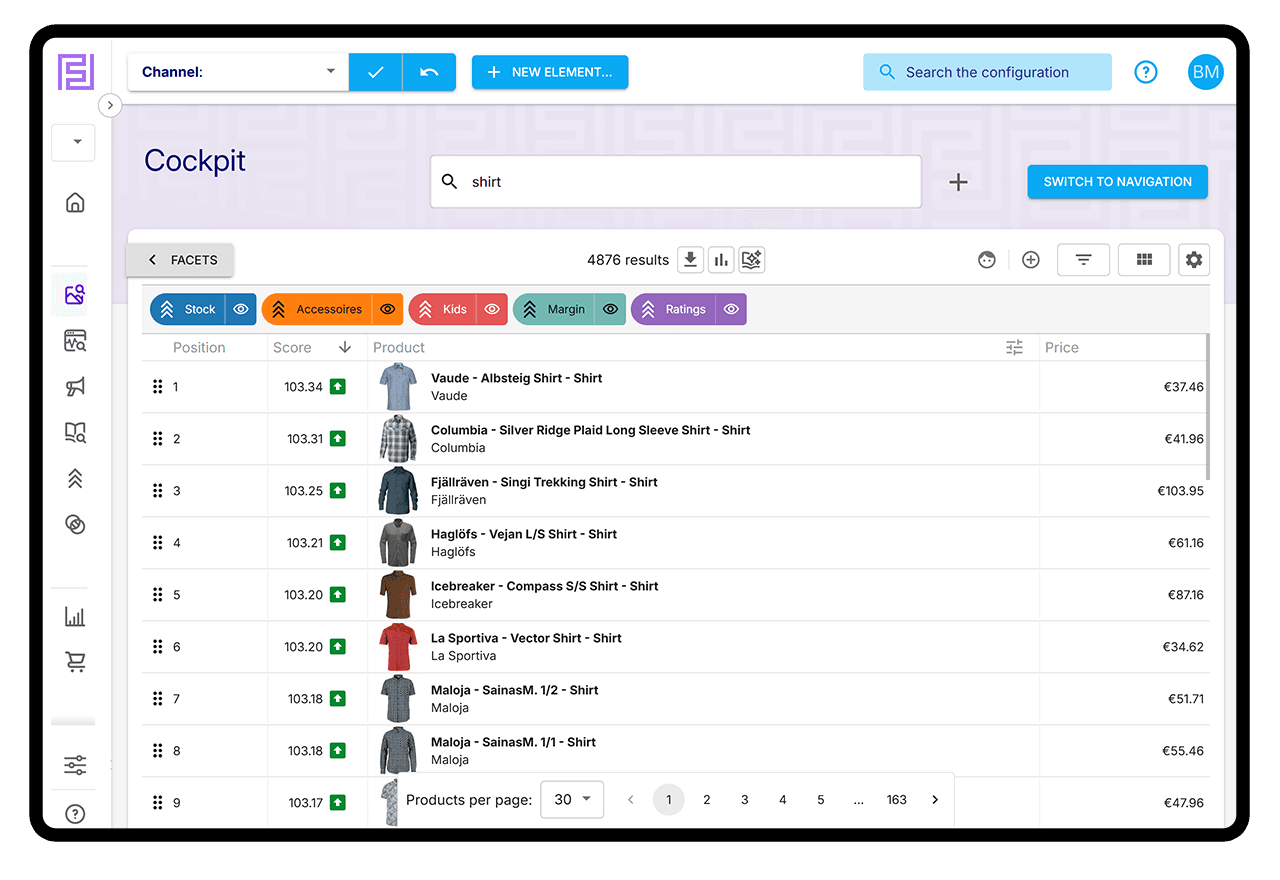This screenshot has height=880, width=1280.
Task: Open the bar chart reports sidebar icon
Action: click(x=75, y=616)
